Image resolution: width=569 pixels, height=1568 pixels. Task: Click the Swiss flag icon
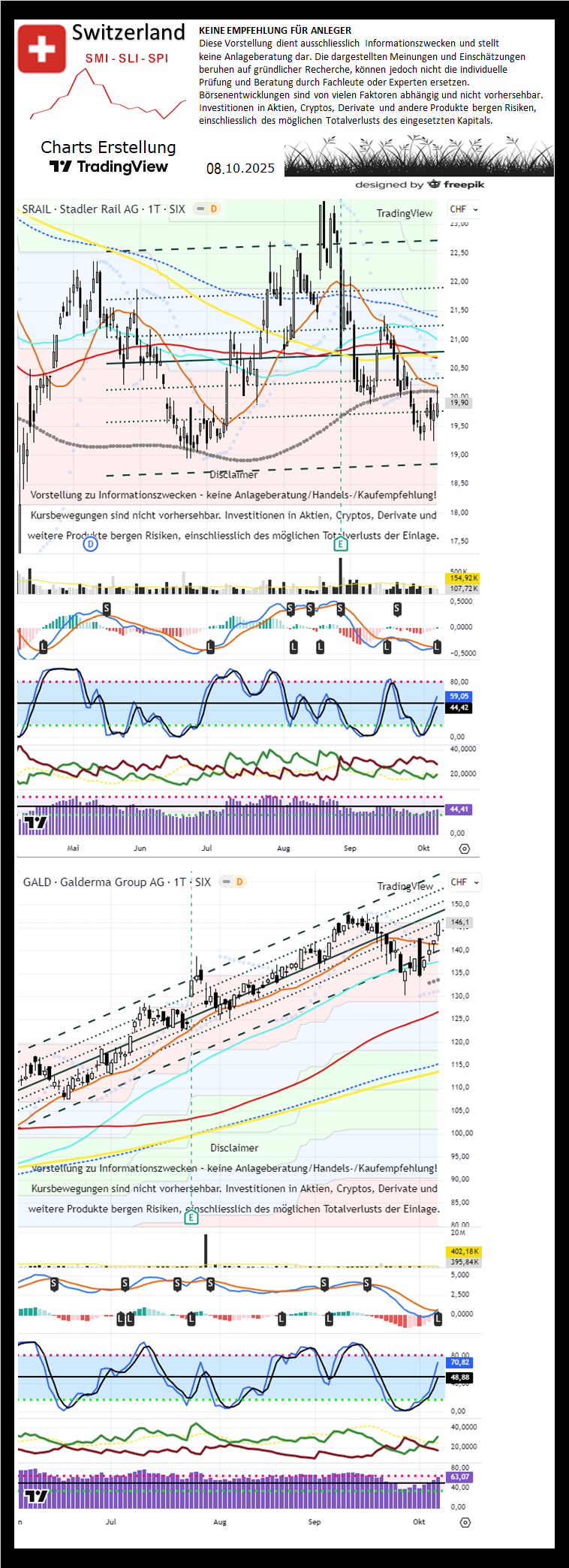pos(41,50)
